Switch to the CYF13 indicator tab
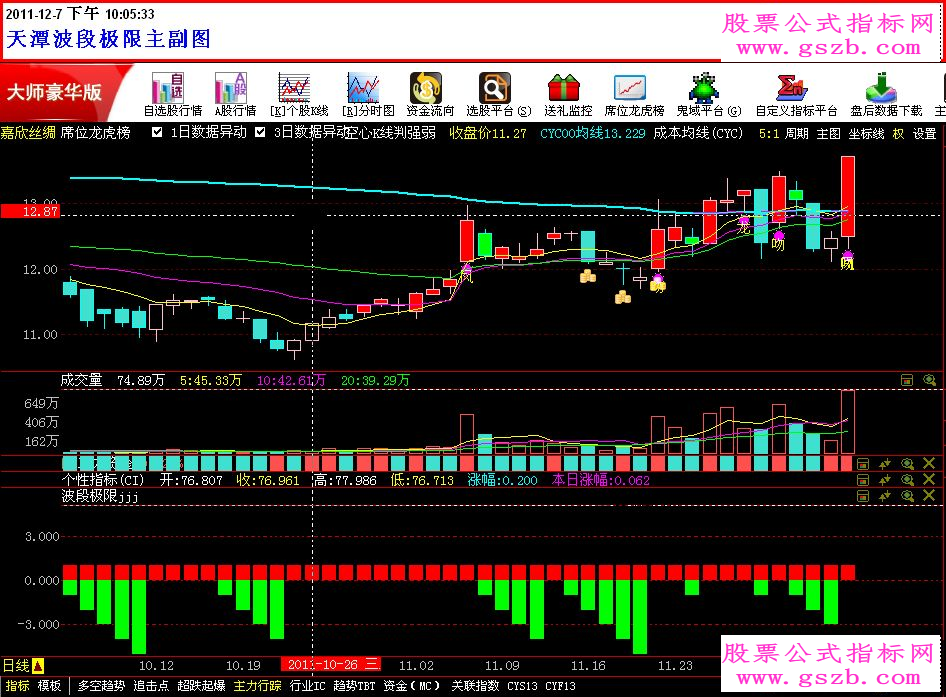The height and width of the screenshot is (697, 946). (560, 686)
